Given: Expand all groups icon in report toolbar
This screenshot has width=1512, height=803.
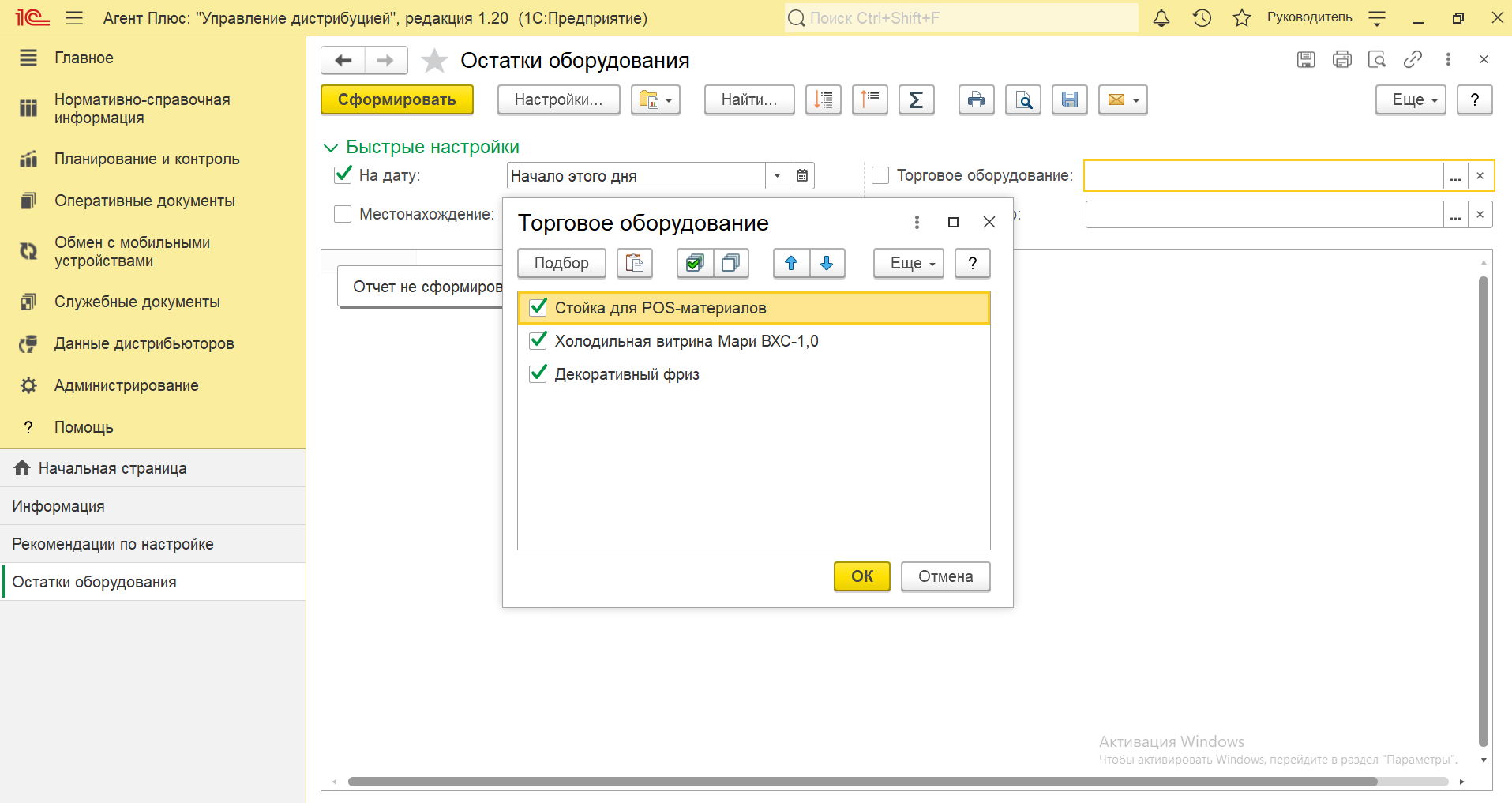Looking at the screenshot, I should pos(824,99).
